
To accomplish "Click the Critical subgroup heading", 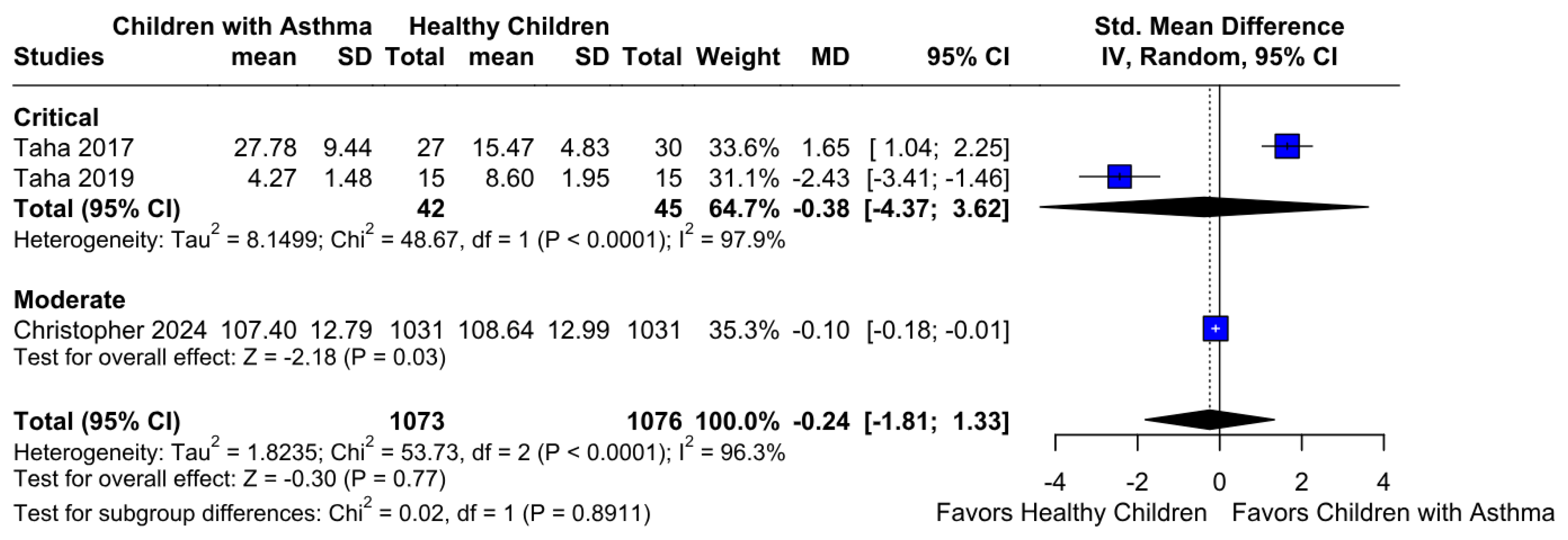I will 56,117.
